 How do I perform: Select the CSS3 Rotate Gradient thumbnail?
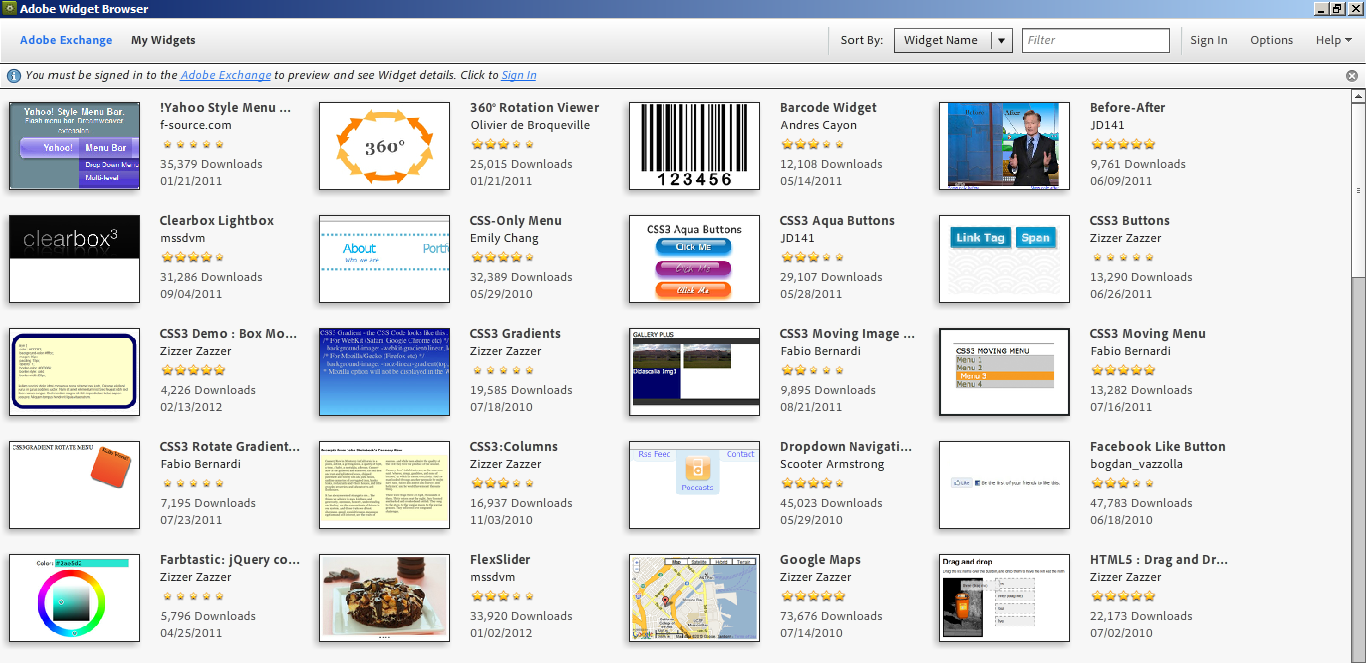(75, 485)
